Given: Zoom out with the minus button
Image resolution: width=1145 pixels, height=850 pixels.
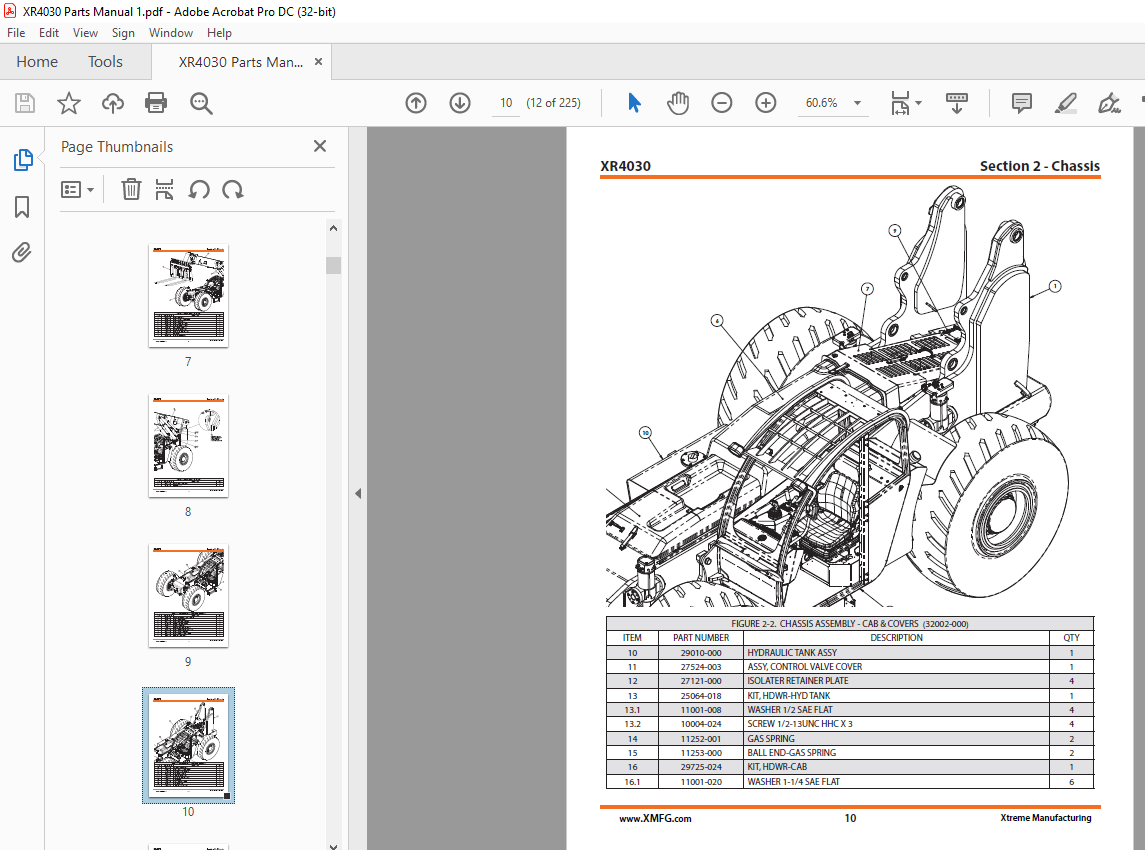Looking at the screenshot, I should [721, 103].
